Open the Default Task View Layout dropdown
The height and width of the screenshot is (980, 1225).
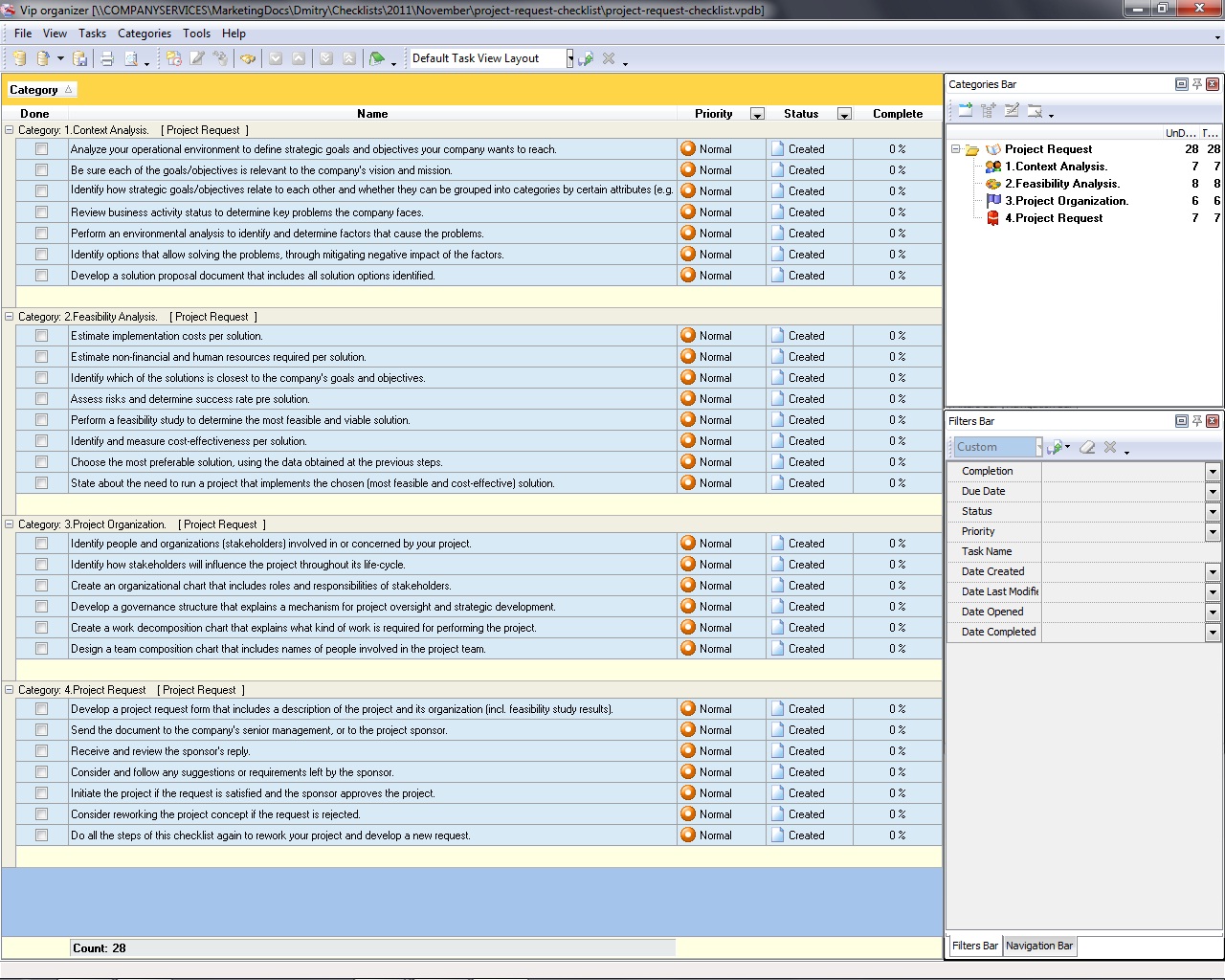coord(569,58)
